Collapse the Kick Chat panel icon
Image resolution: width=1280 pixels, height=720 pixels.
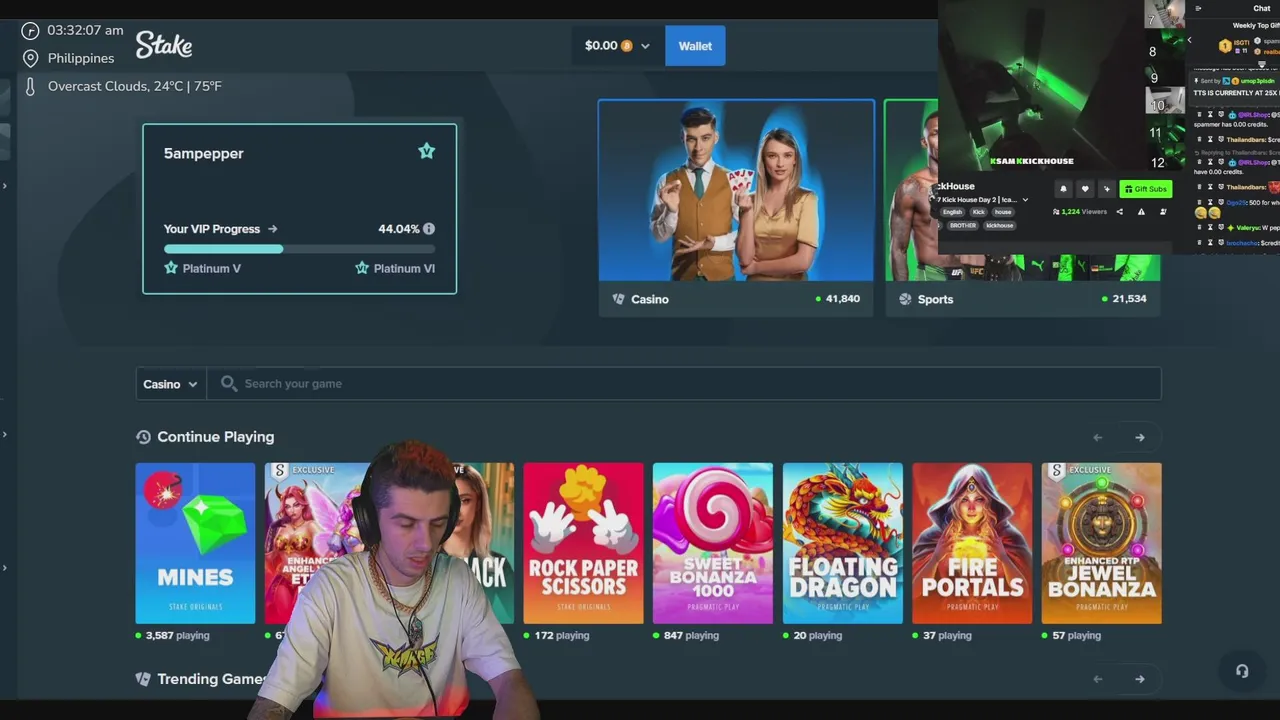coord(1198,8)
